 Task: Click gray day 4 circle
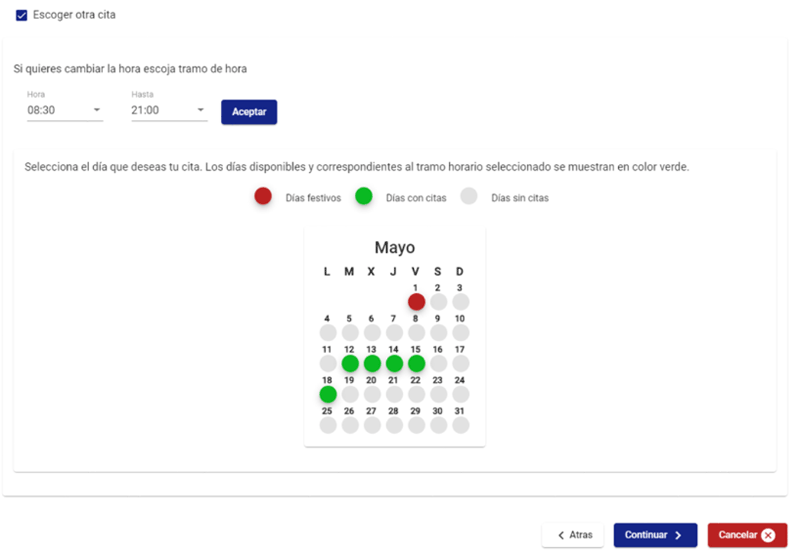point(328,333)
